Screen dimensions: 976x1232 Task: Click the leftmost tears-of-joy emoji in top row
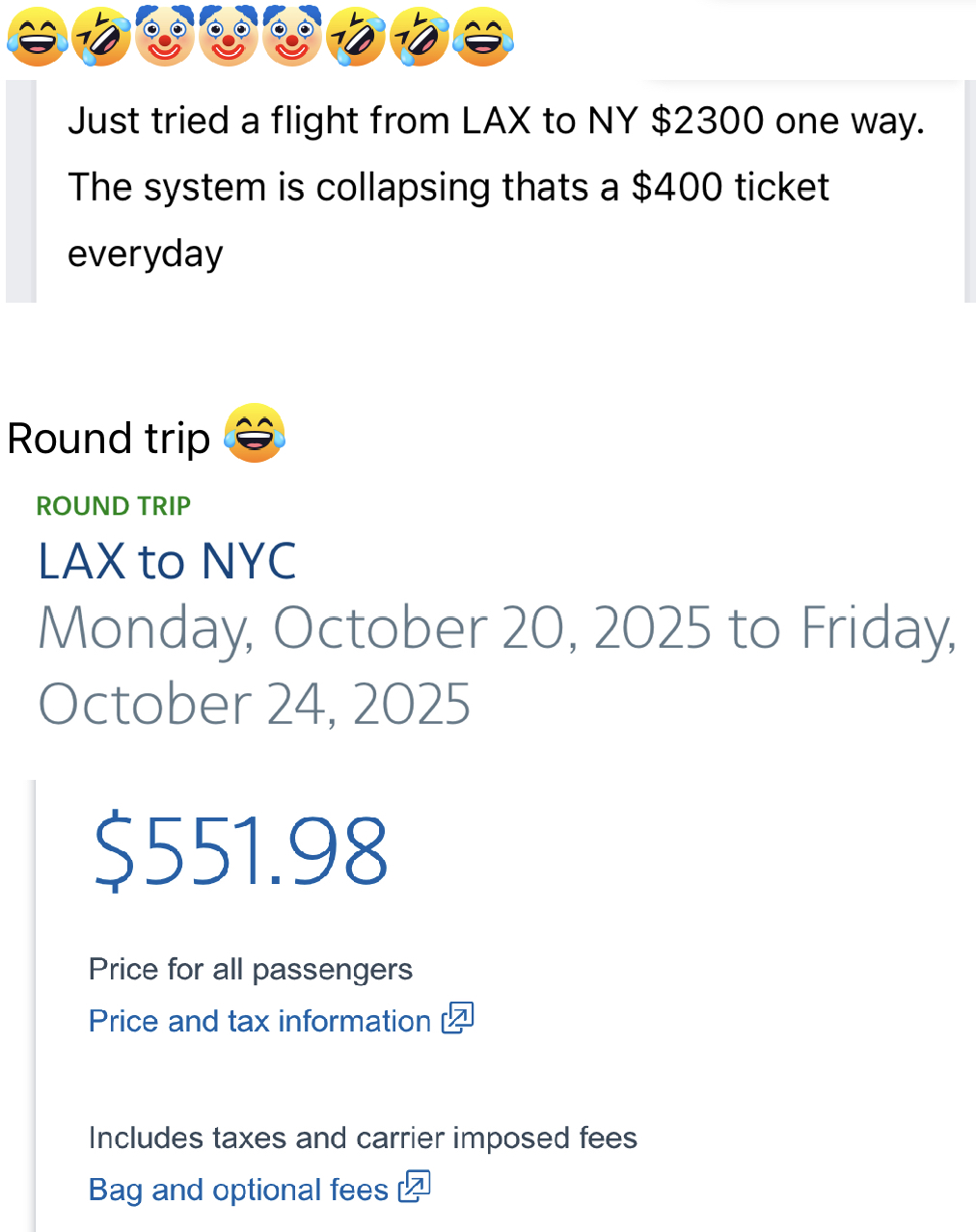coord(37,38)
